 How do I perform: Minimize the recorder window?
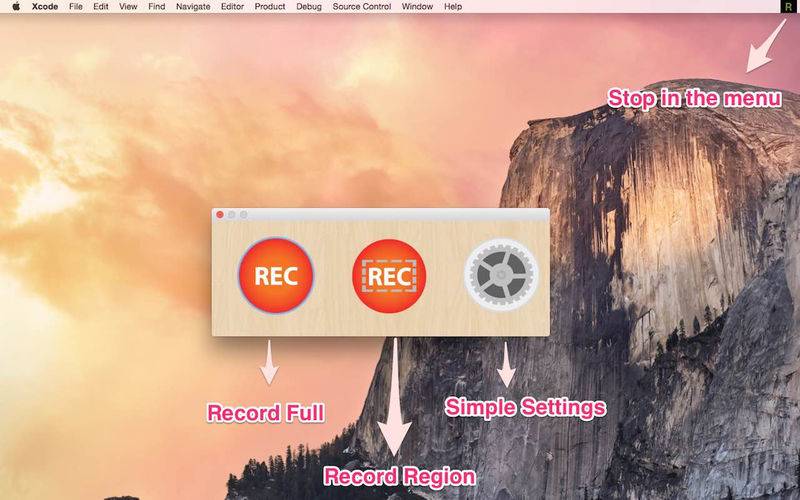232,215
